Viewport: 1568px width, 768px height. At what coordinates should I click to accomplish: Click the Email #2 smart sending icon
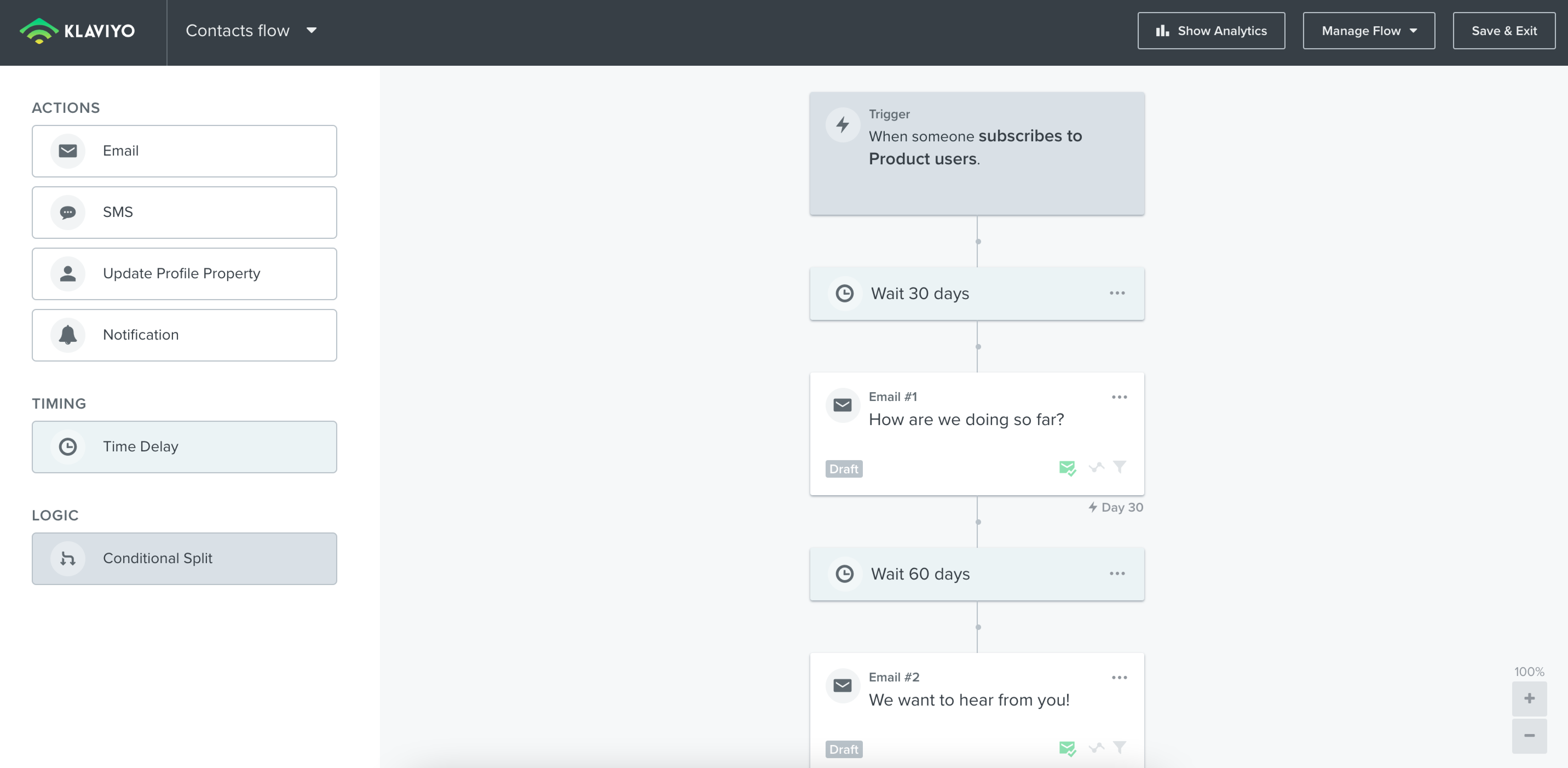pyautogui.click(x=1067, y=749)
